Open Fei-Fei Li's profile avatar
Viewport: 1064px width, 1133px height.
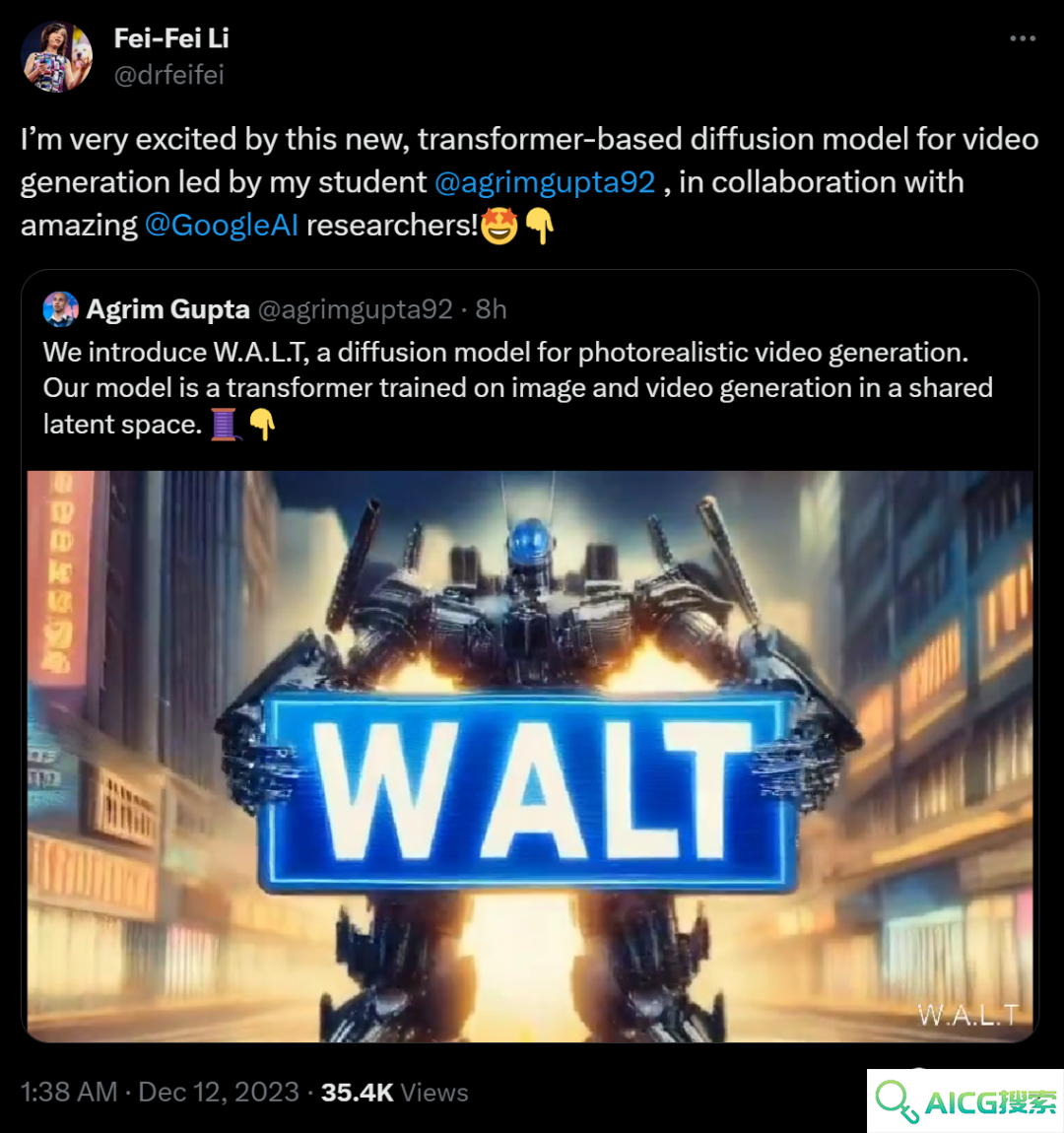coord(57,57)
